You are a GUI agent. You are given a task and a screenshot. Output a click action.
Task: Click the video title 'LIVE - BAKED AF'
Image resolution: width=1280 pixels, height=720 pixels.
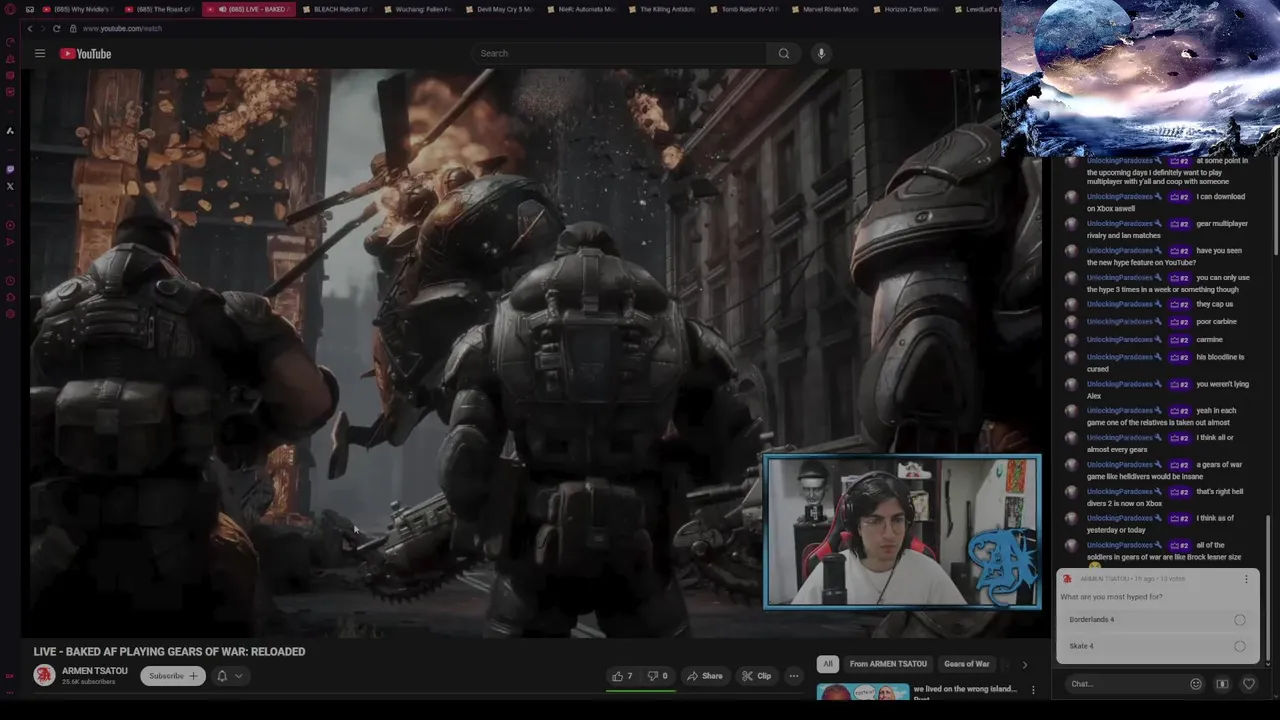[x=169, y=652]
